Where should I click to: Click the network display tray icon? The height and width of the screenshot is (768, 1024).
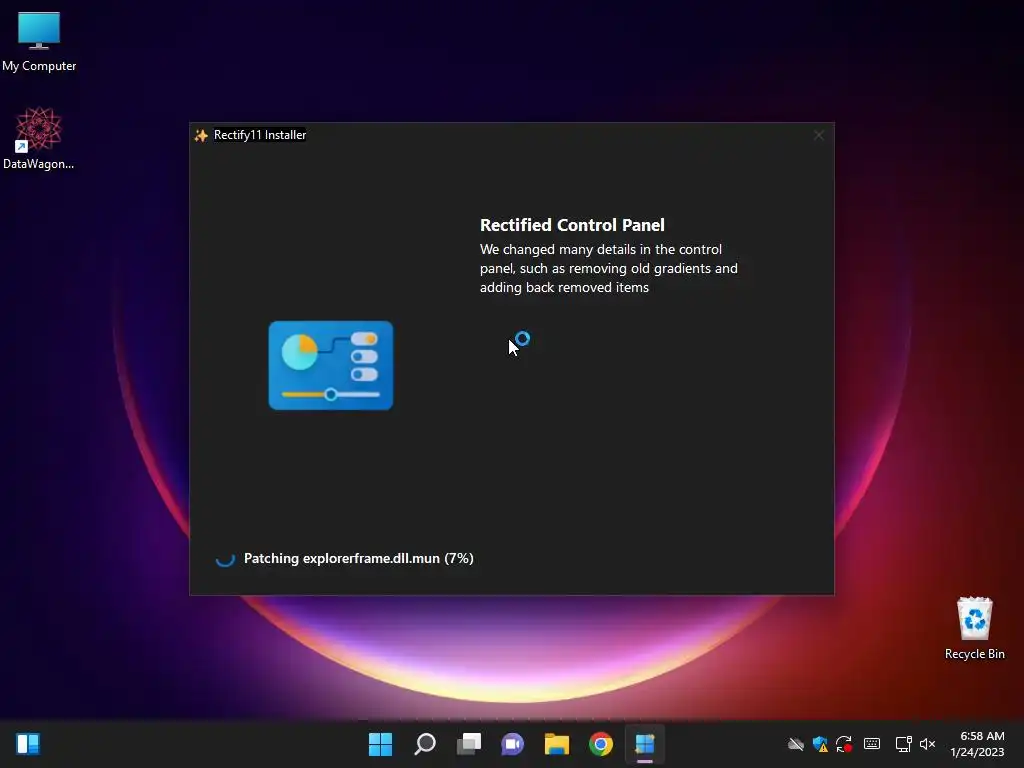click(904, 744)
